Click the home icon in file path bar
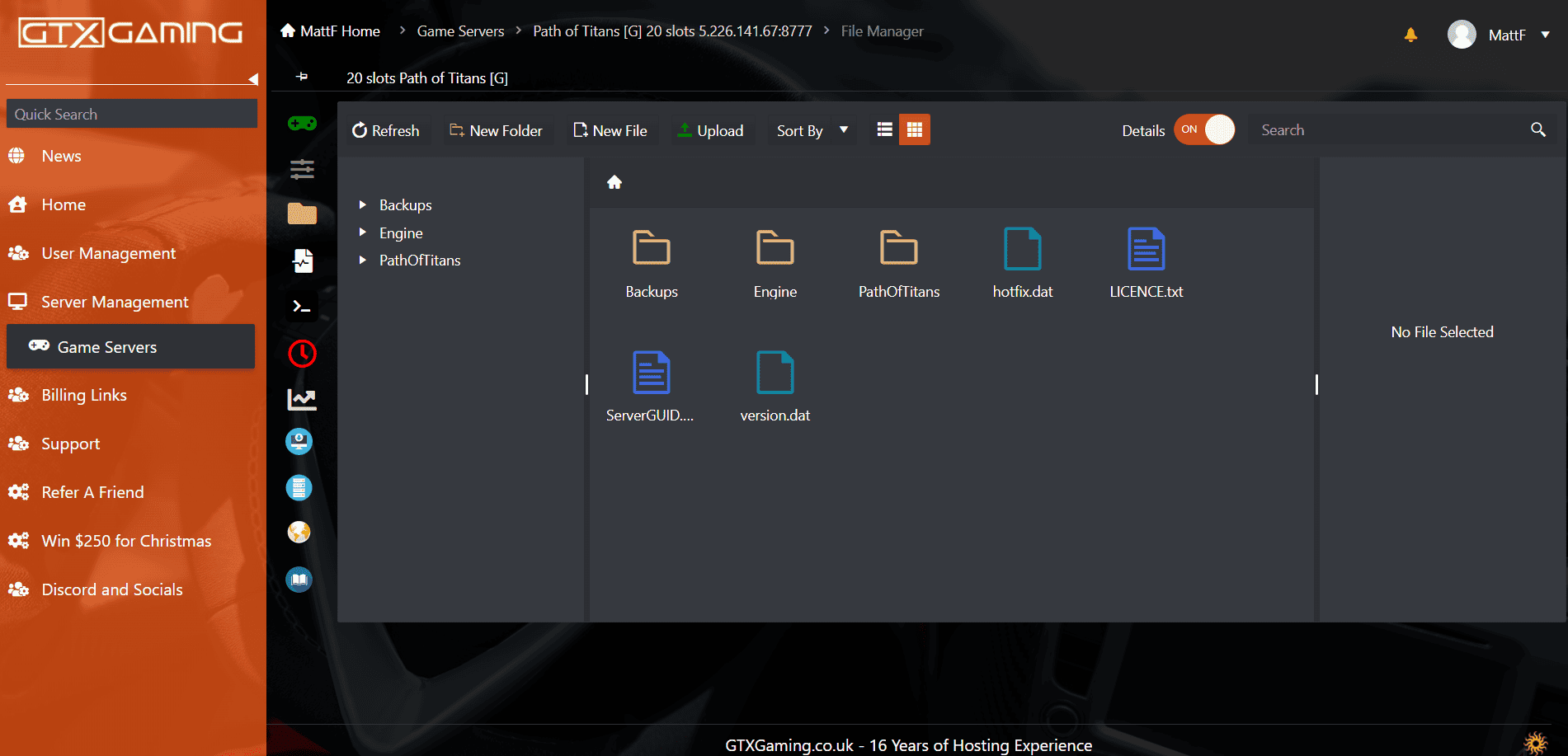 tap(614, 182)
